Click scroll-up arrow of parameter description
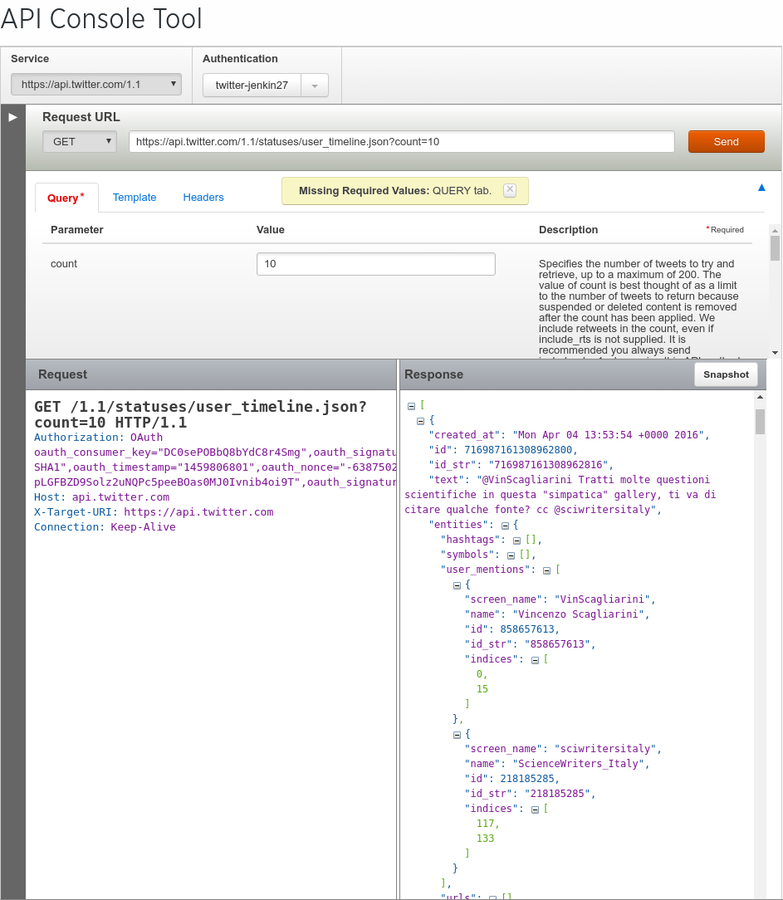The width and height of the screenshot is (783, 900). (x=775, y=230)
